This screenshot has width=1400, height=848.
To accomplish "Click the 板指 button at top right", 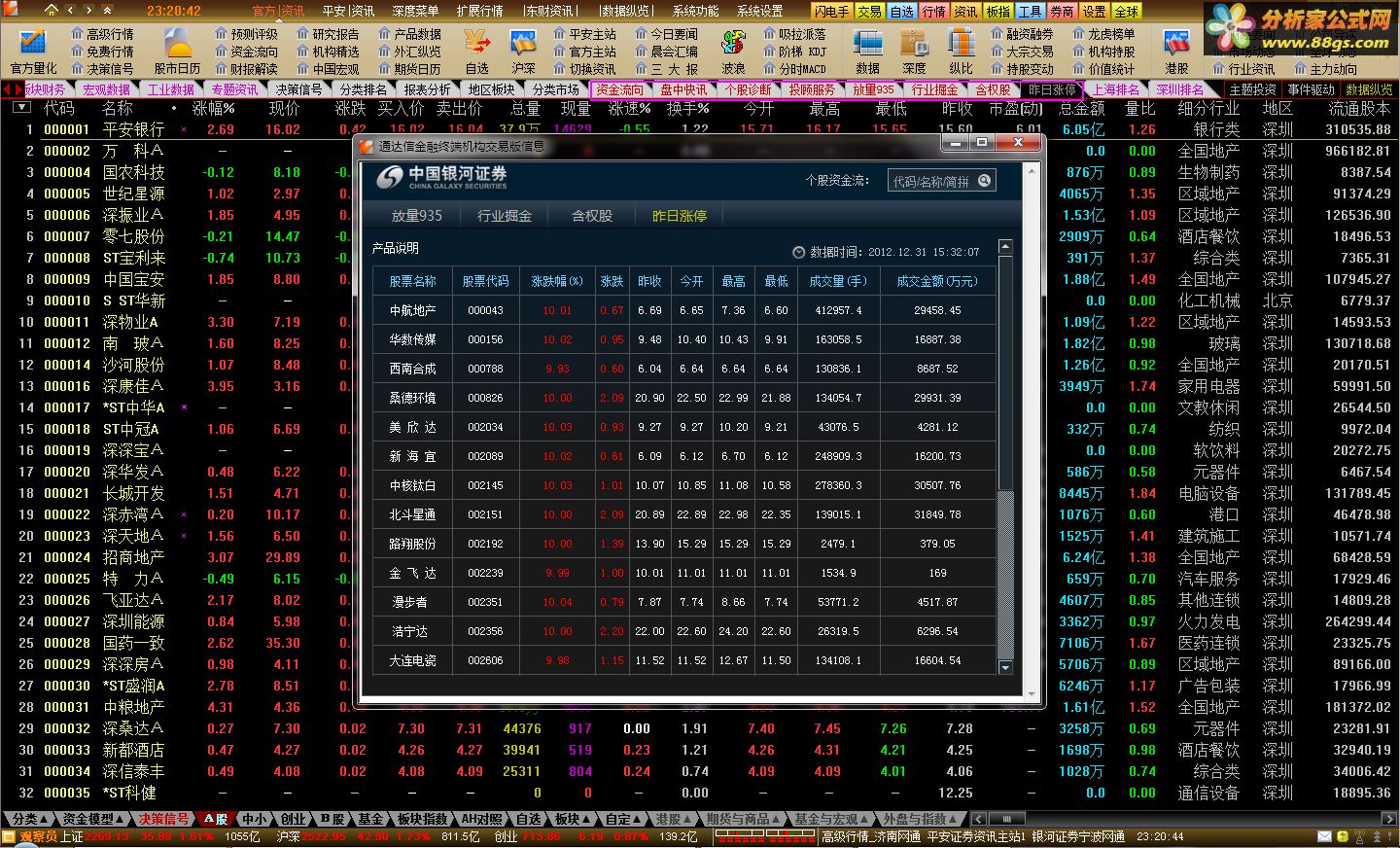I will pyautogui.click(x=997, y=11).
